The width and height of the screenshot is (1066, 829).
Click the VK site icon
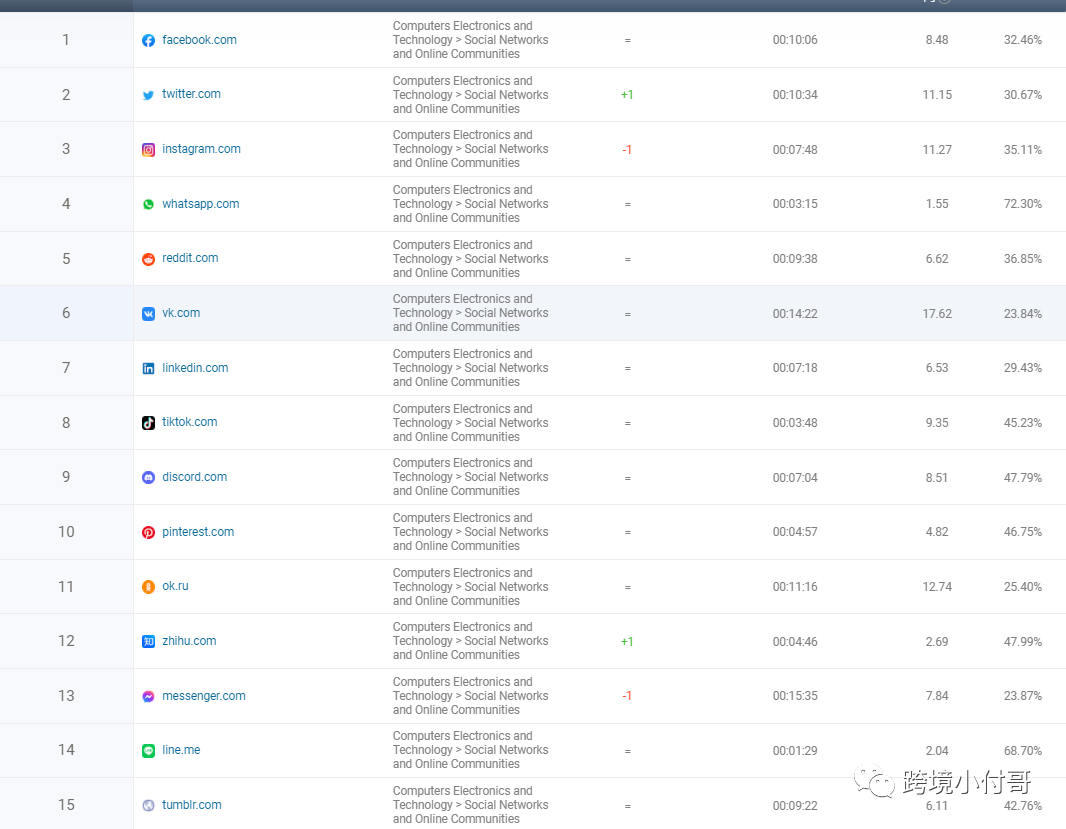coord(148,314)
